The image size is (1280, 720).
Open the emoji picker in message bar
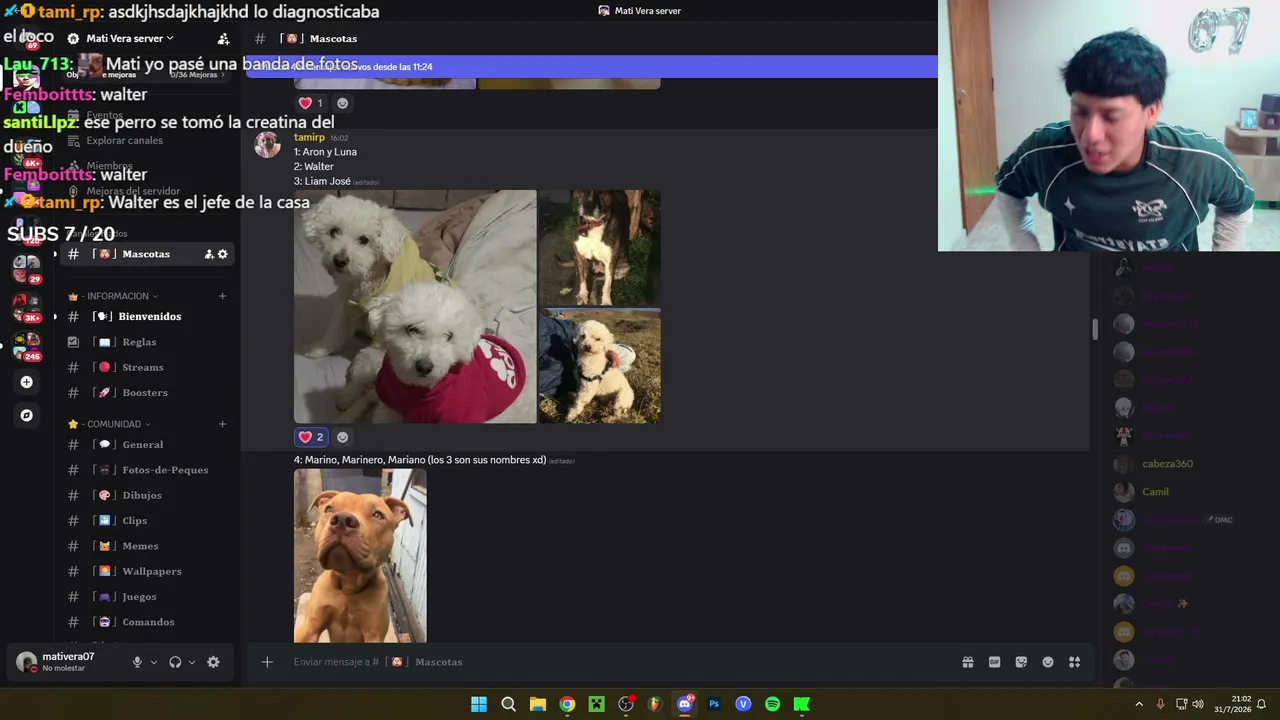pyautogui.click(x=1048, y=662)
